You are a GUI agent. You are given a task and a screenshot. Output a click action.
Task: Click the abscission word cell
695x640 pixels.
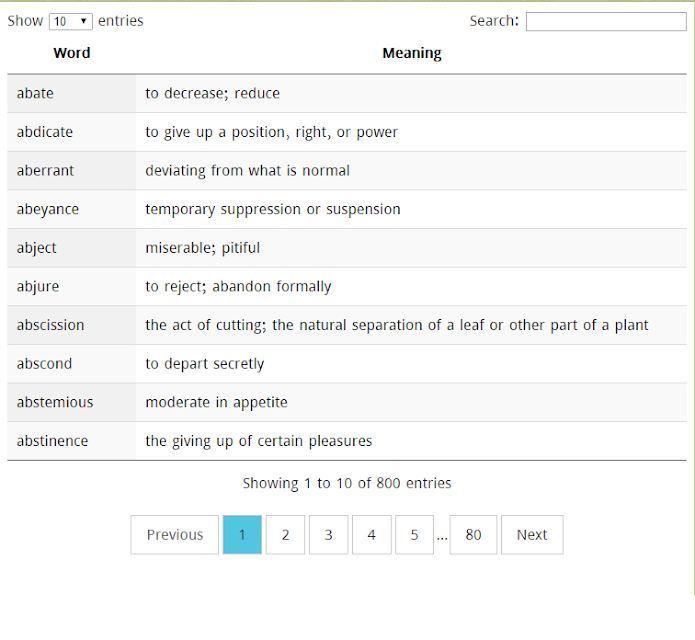click(72, 325)
